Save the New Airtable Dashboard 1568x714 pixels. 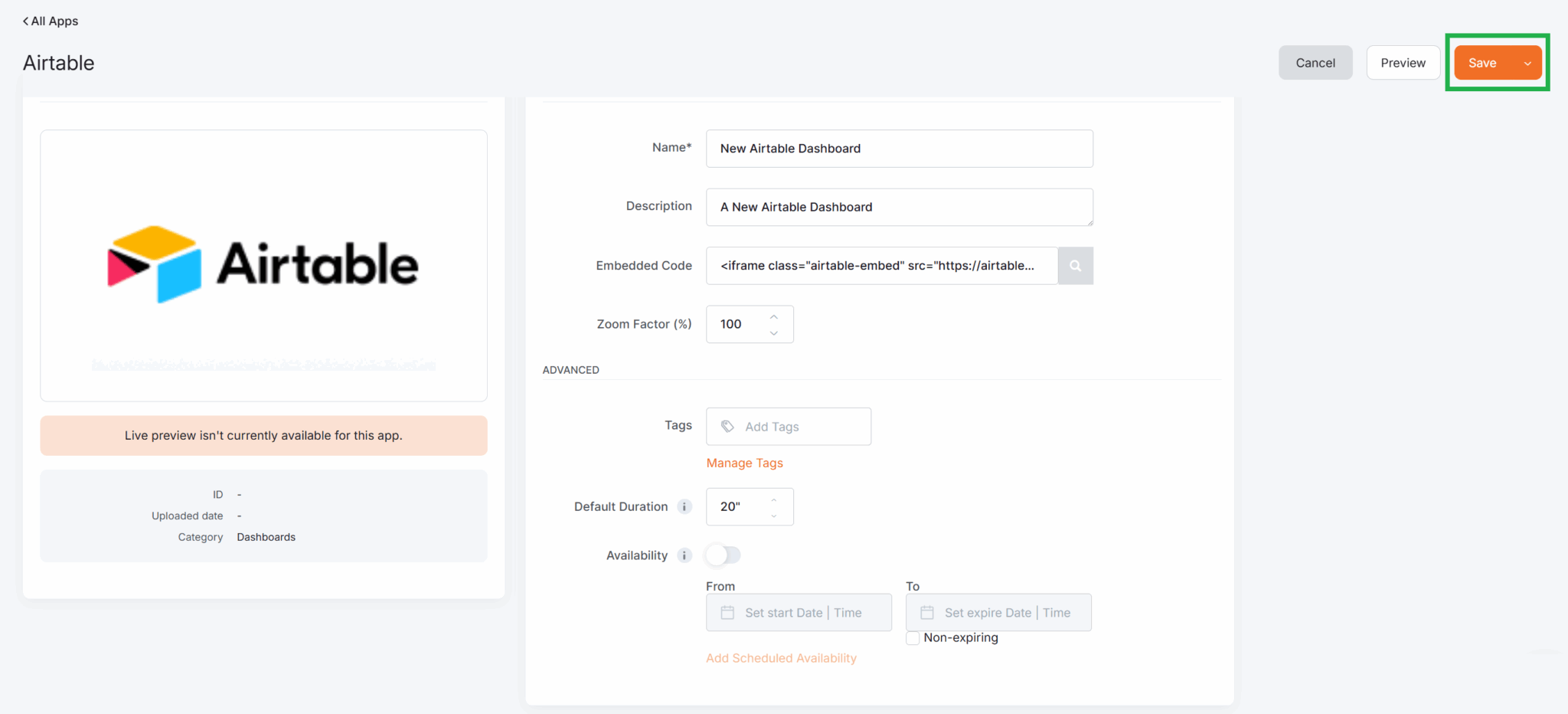point(1483,62)
